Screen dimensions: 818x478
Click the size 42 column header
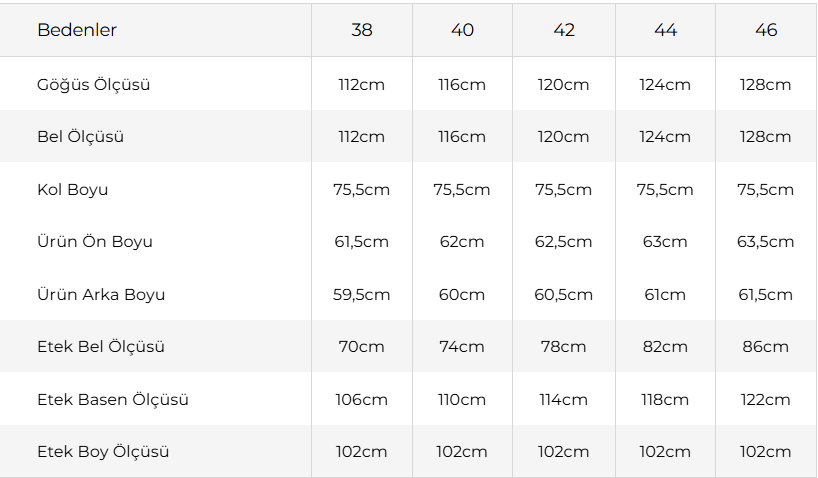pos(564,30)
